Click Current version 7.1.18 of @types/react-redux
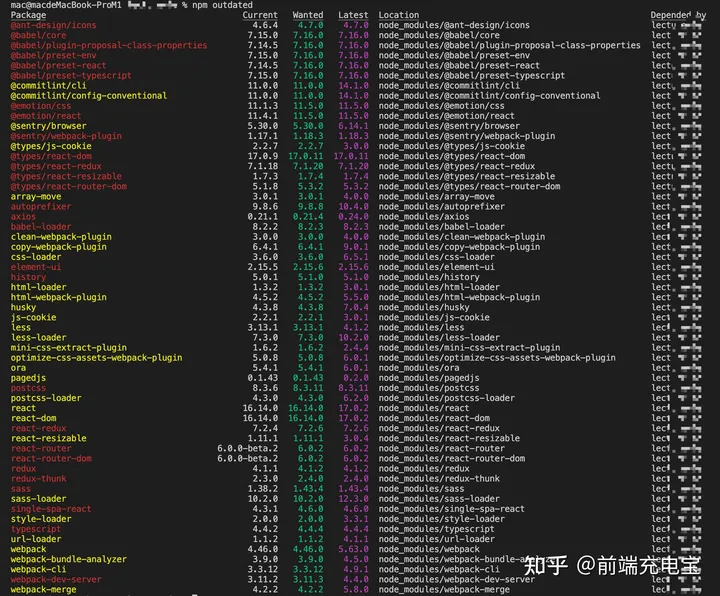Image resolution: width=720 pixels, height=596 pixels. click(263, 167)
